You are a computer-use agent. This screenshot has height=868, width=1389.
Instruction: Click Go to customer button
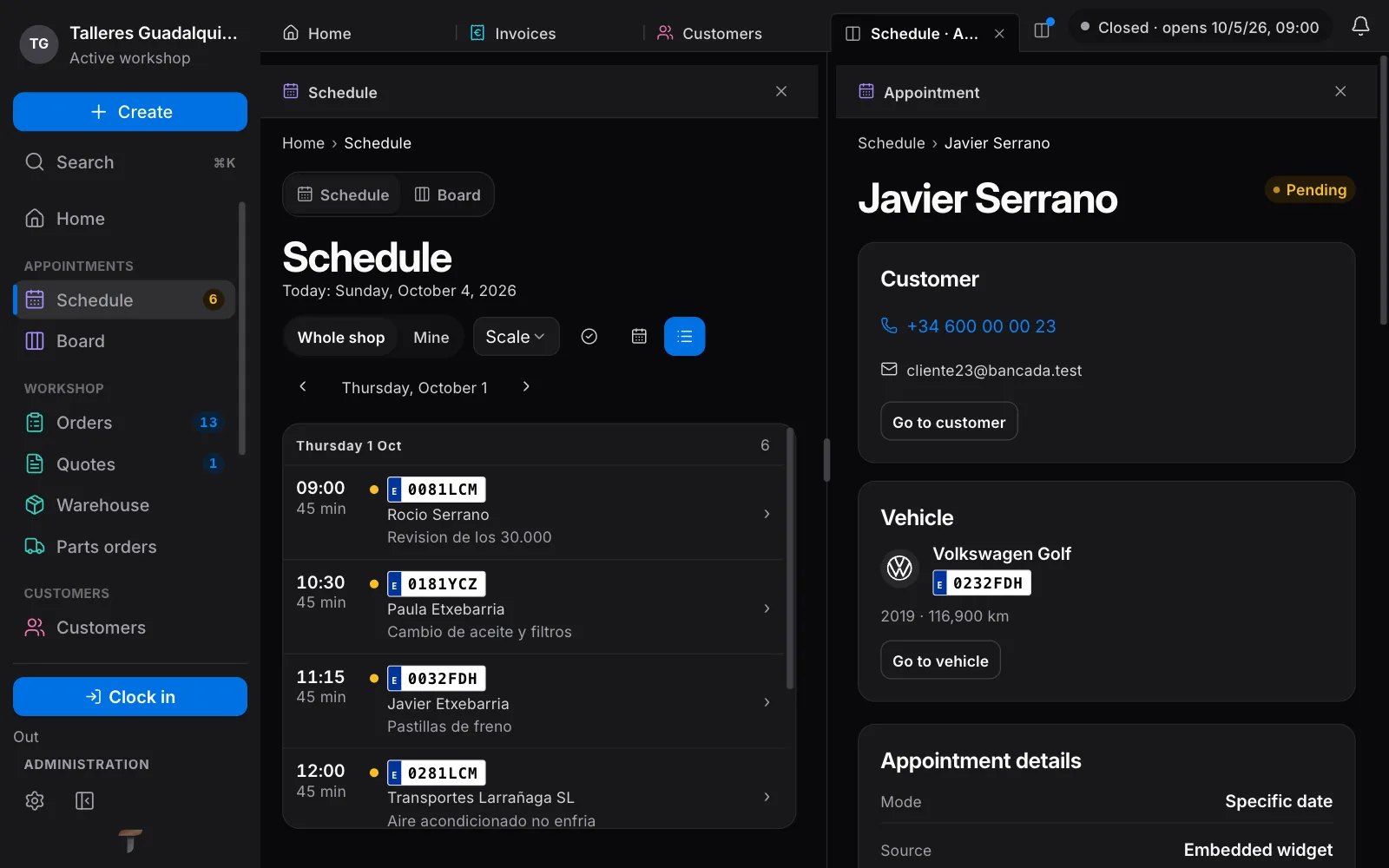949,422
